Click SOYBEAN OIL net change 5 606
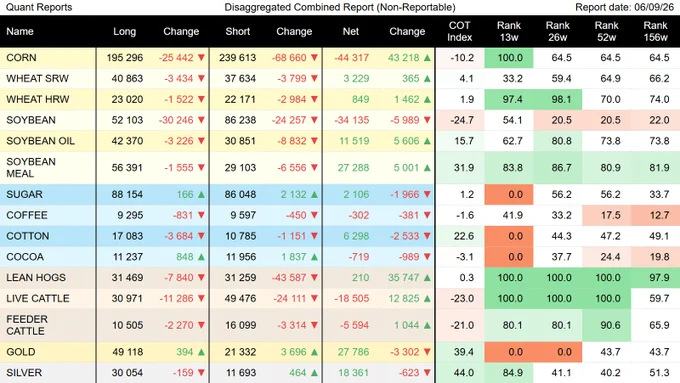This screenshot has height=383, width=680. click(406, 141)
